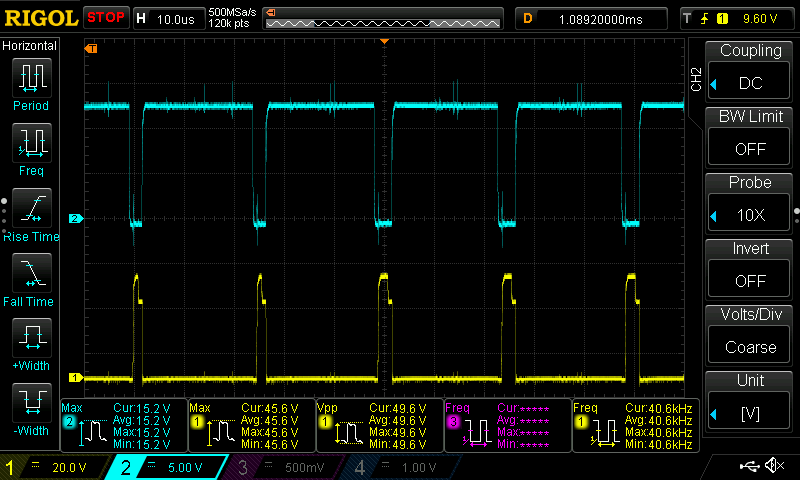Select the +Width measurement icon
Viewport: 800px width, 480px height.
(x=32, y=338)
